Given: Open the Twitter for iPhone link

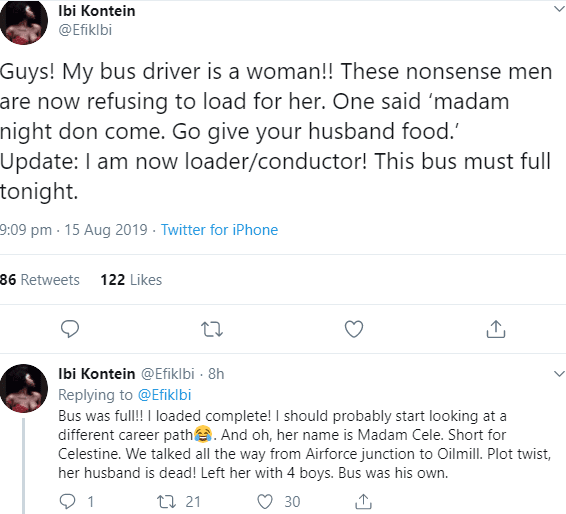Looking at the screenshot, I should click(219, 230).
